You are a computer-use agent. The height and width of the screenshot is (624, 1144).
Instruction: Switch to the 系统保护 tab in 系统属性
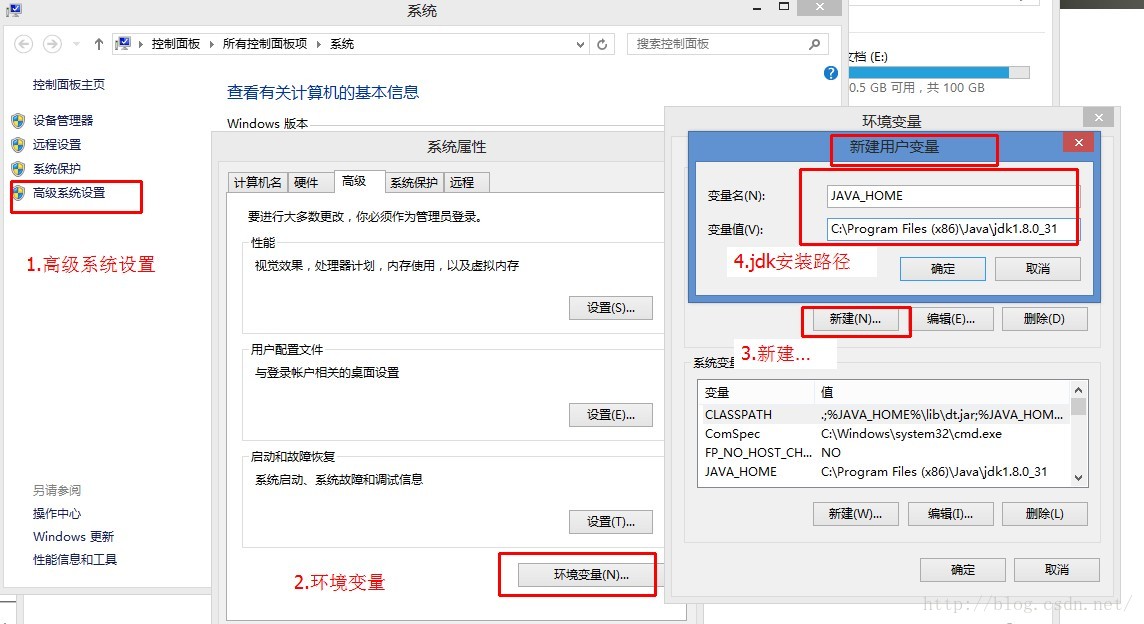click(x=414, y=182)
